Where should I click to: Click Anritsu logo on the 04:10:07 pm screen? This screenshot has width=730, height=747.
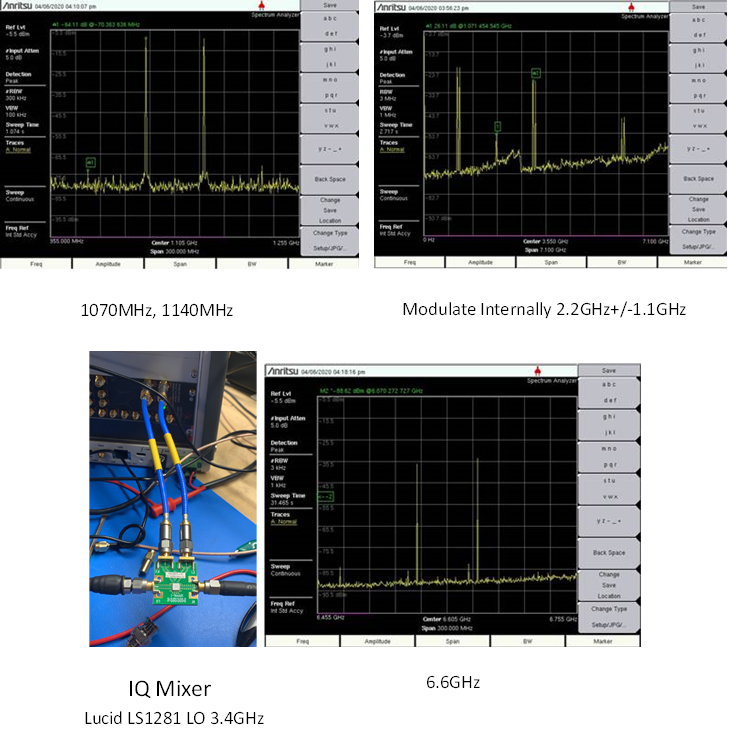coord(22,6)
